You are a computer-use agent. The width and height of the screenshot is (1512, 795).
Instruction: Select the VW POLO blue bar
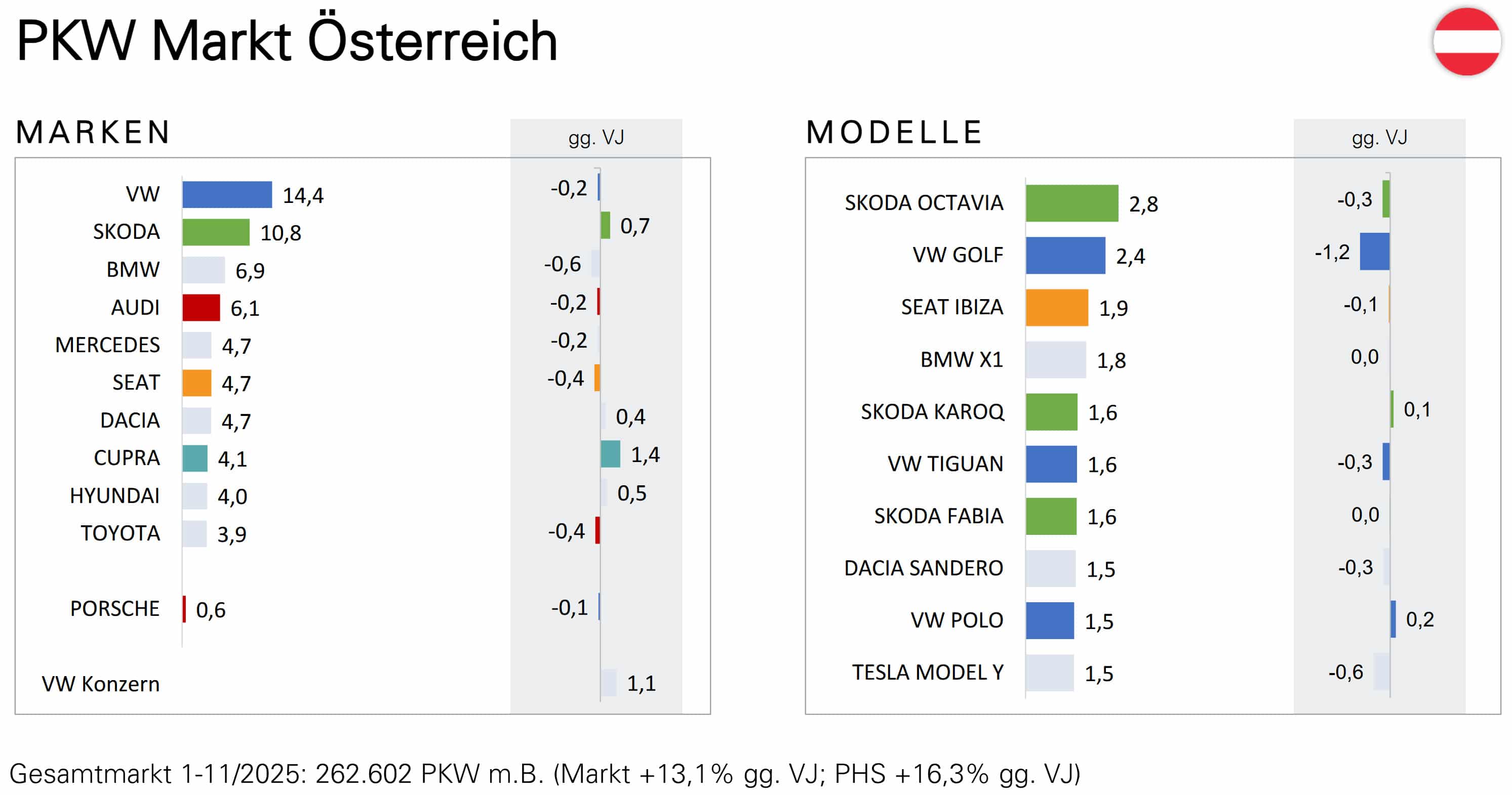tap(1050, 620)
